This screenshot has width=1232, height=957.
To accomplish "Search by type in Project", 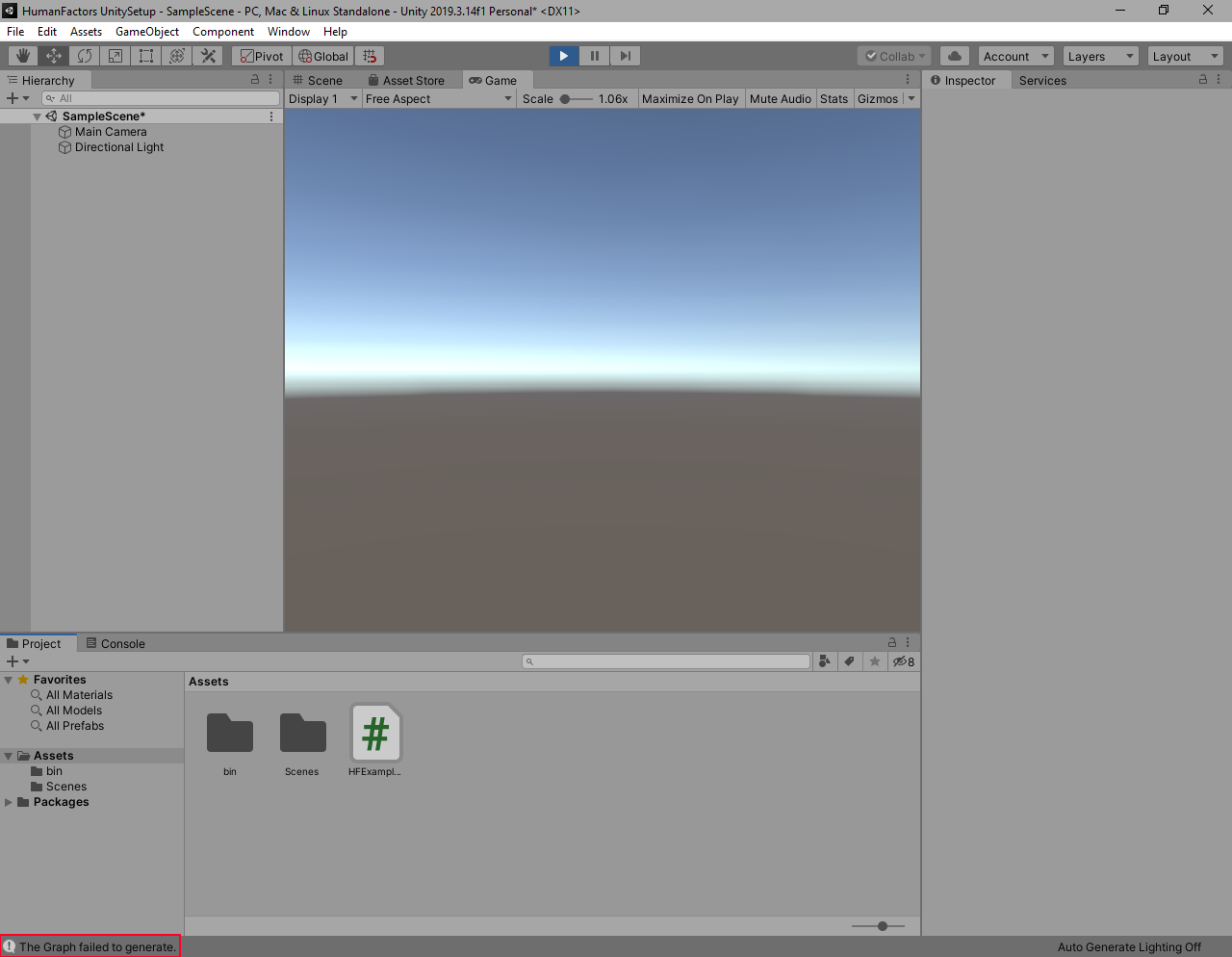I will pyautogui.click(x=825, y=661).
